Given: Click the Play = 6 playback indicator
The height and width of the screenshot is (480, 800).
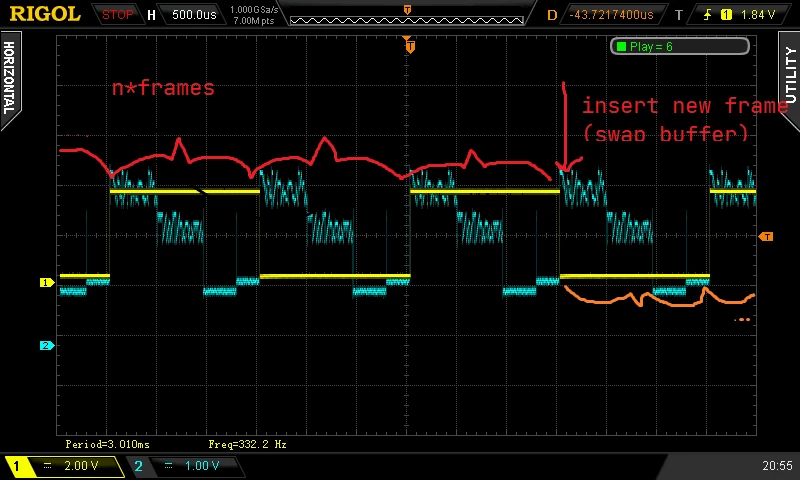Looking at the screenshot, I should click(680, 46).
